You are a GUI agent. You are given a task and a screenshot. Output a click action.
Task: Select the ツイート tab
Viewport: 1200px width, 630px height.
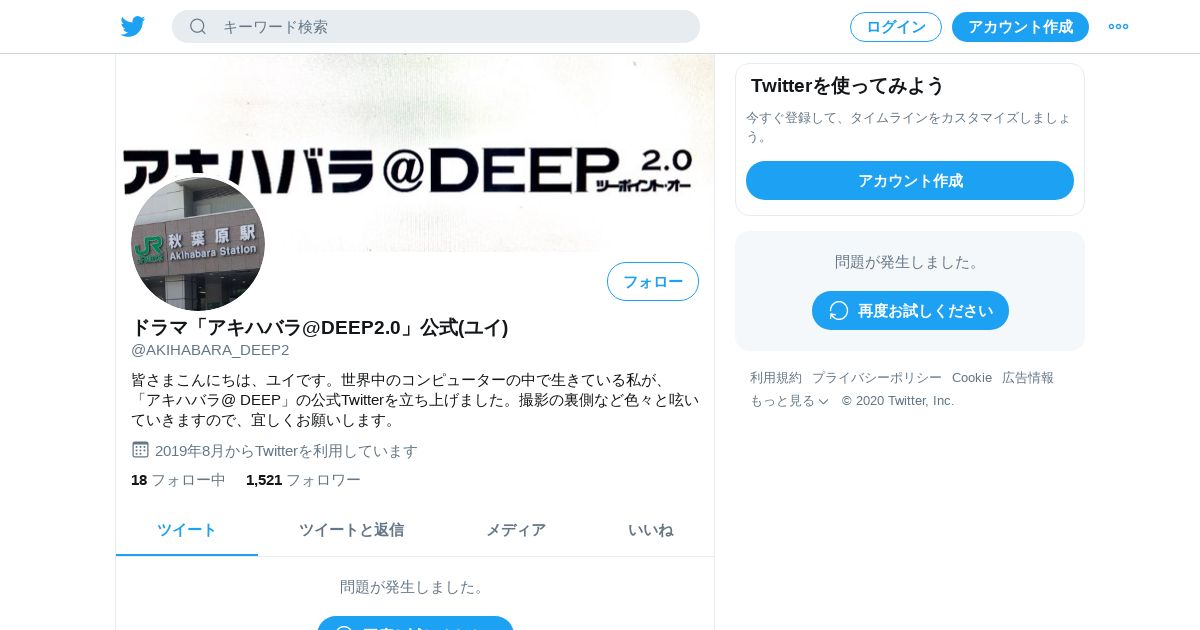[x=187, y=530]
